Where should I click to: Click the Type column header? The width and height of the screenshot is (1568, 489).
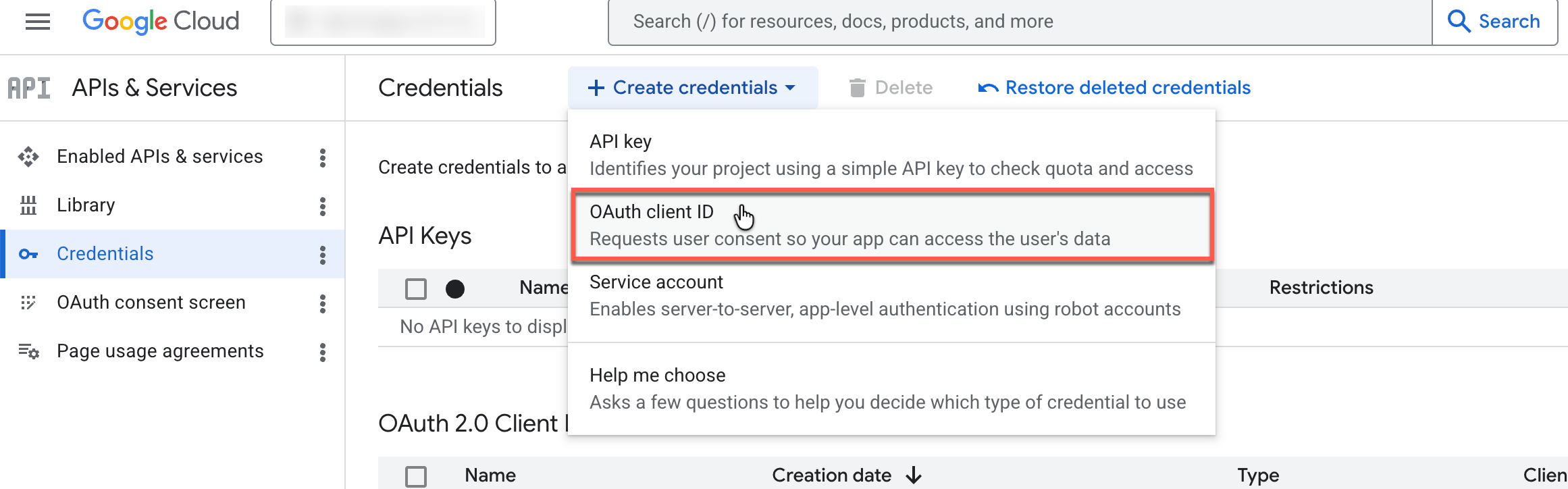click(x=1258, y=475)
